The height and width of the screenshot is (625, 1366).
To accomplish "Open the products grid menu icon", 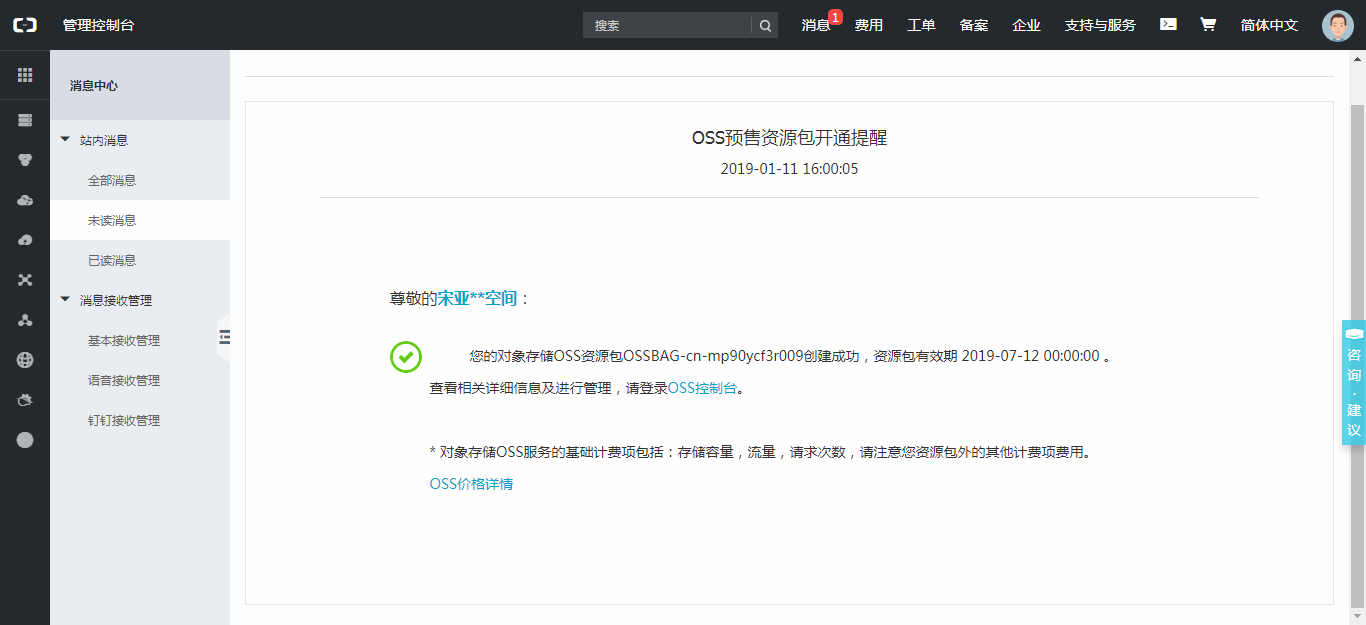I will tap(25, 75).
